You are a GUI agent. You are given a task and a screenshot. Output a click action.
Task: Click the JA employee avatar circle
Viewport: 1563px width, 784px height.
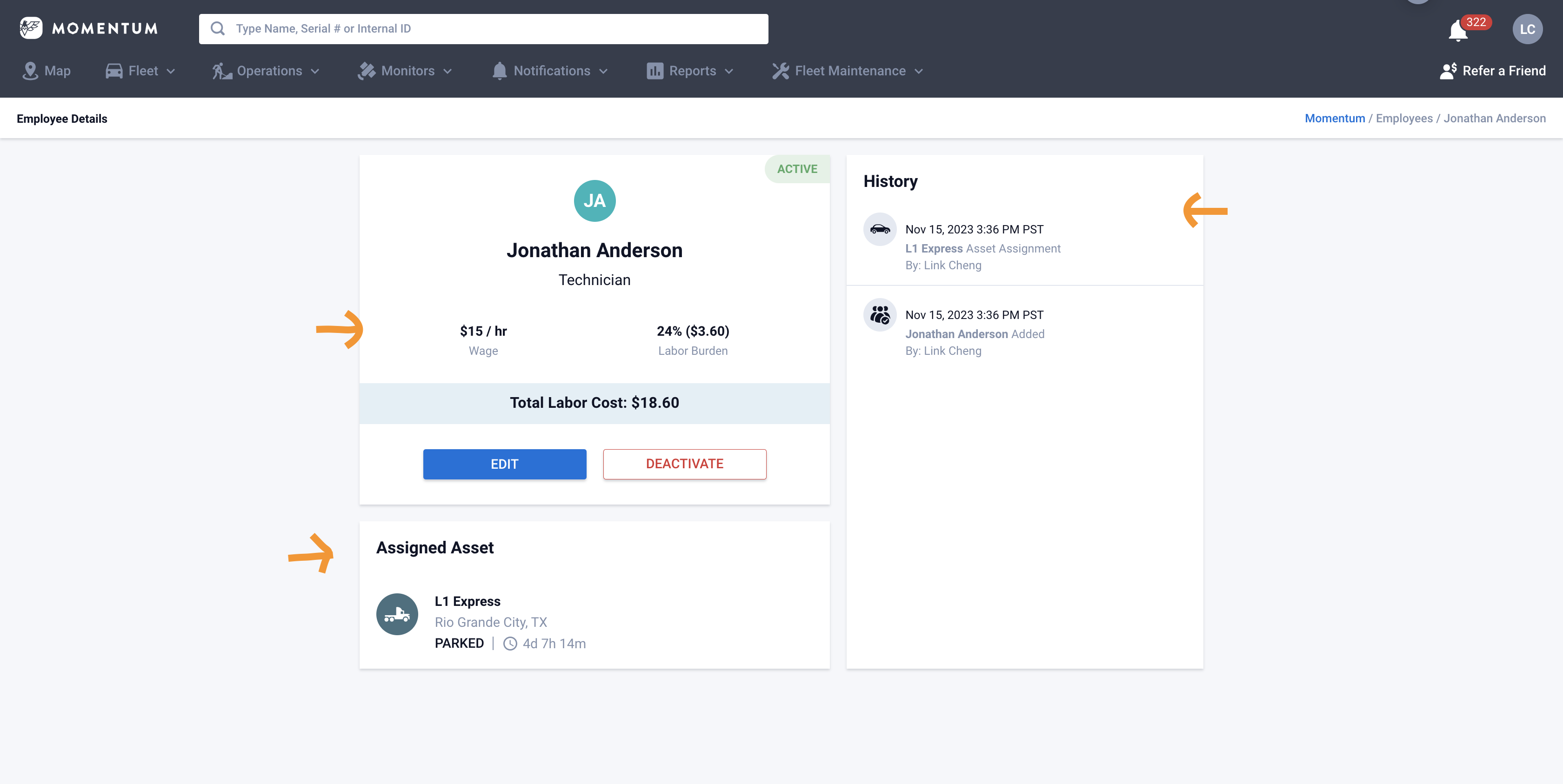594,201
